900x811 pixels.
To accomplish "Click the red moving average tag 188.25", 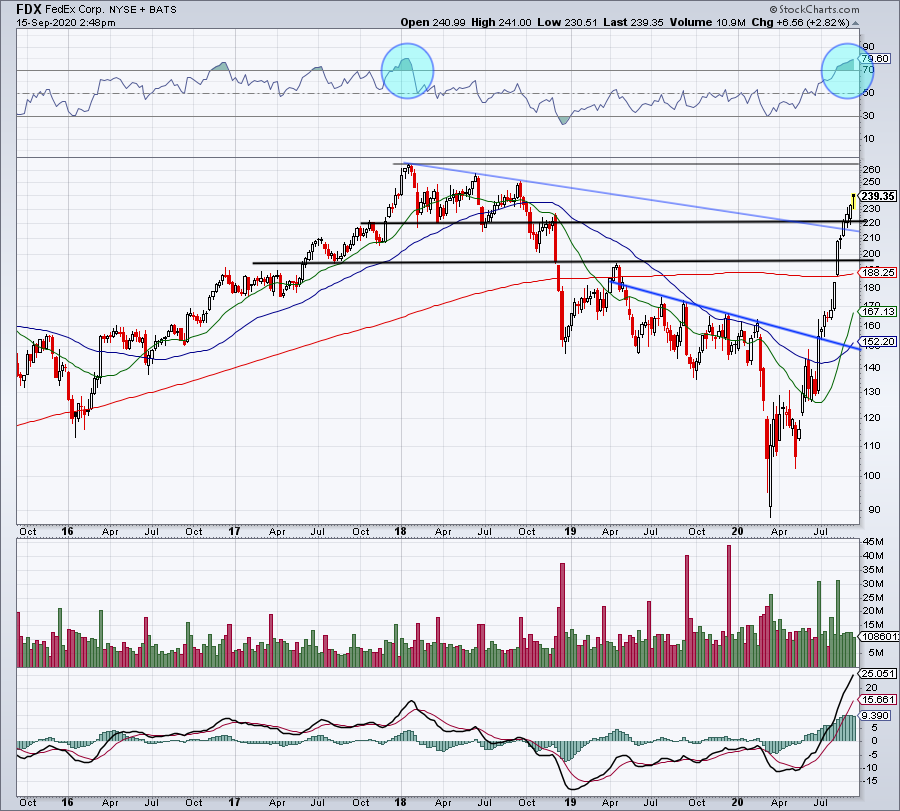I will pyautogui.click(x=878, y=273).
